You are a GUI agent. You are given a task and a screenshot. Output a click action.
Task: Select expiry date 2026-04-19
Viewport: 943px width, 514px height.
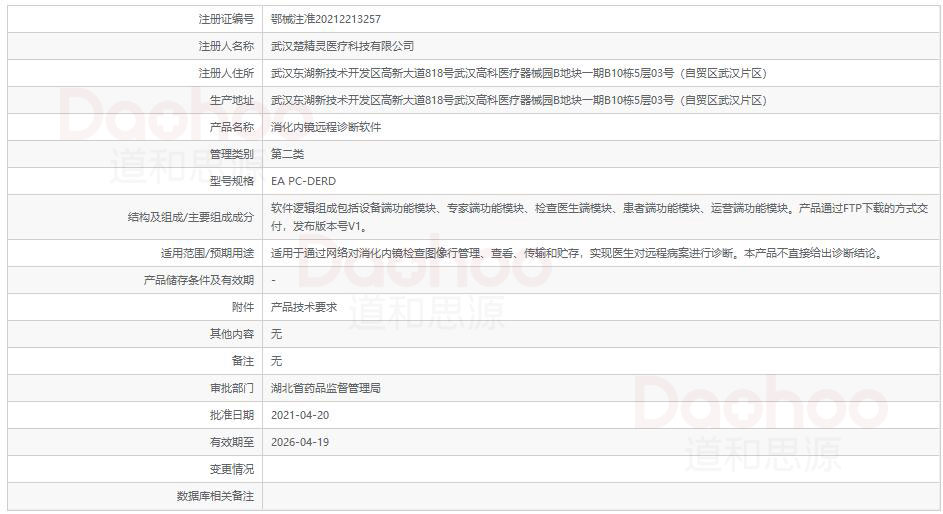(x=300, y=442)
